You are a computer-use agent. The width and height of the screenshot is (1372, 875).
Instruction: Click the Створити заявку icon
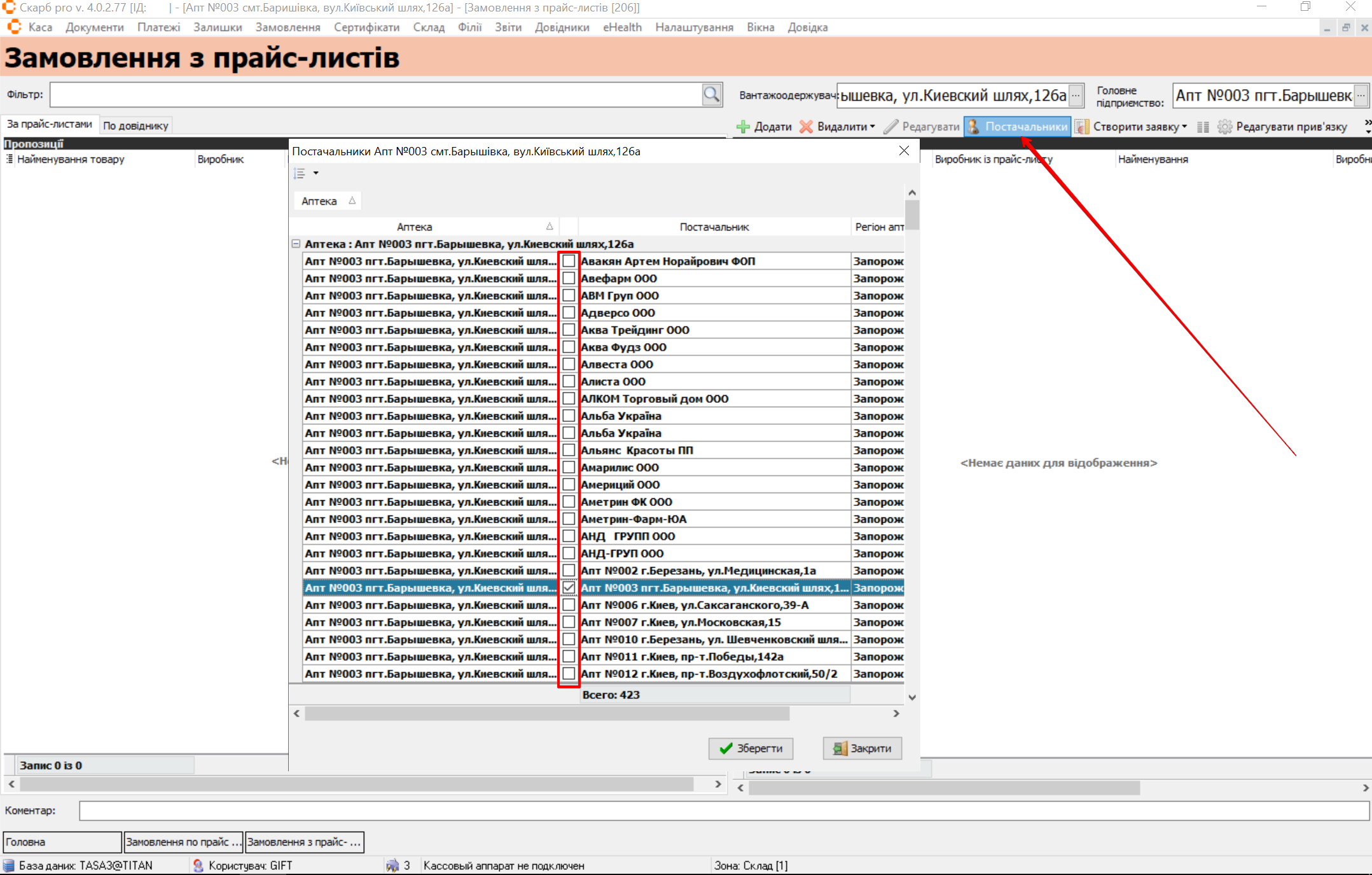(x=1082, y=127)
